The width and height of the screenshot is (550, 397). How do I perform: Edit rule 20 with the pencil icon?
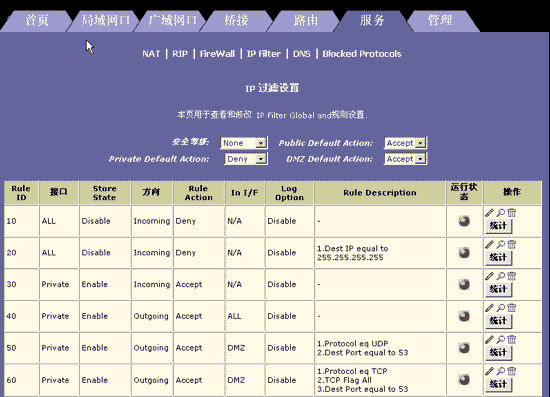pyautogui.click(x=489, y=244)
